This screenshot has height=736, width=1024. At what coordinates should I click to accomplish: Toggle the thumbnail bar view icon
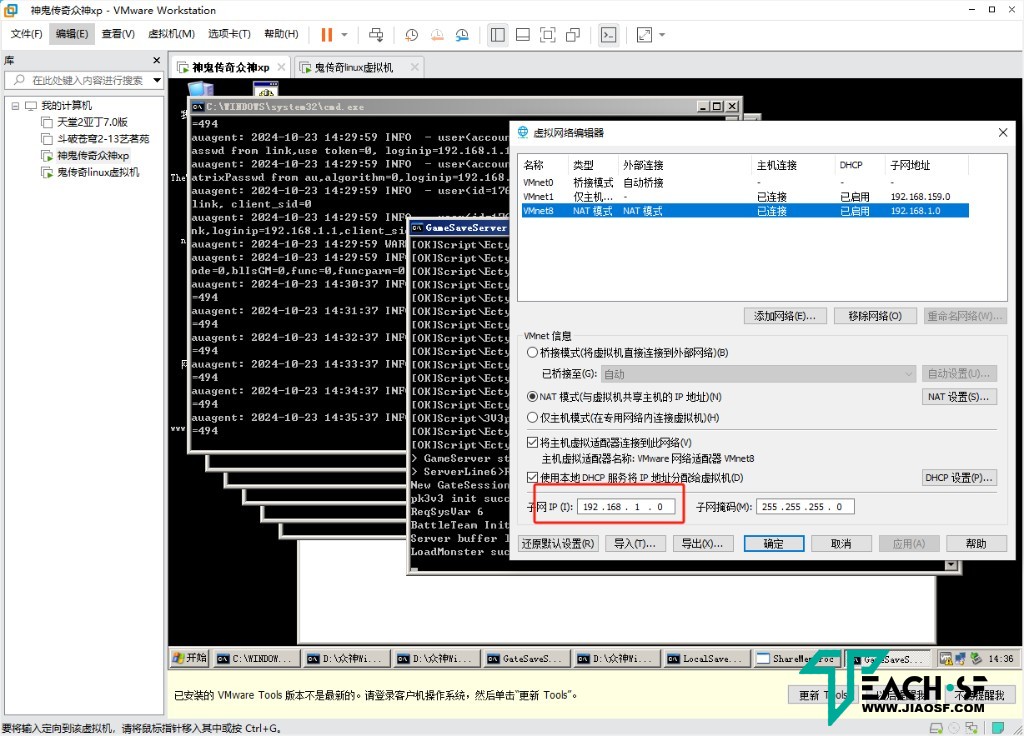click(x=522, y=35)
